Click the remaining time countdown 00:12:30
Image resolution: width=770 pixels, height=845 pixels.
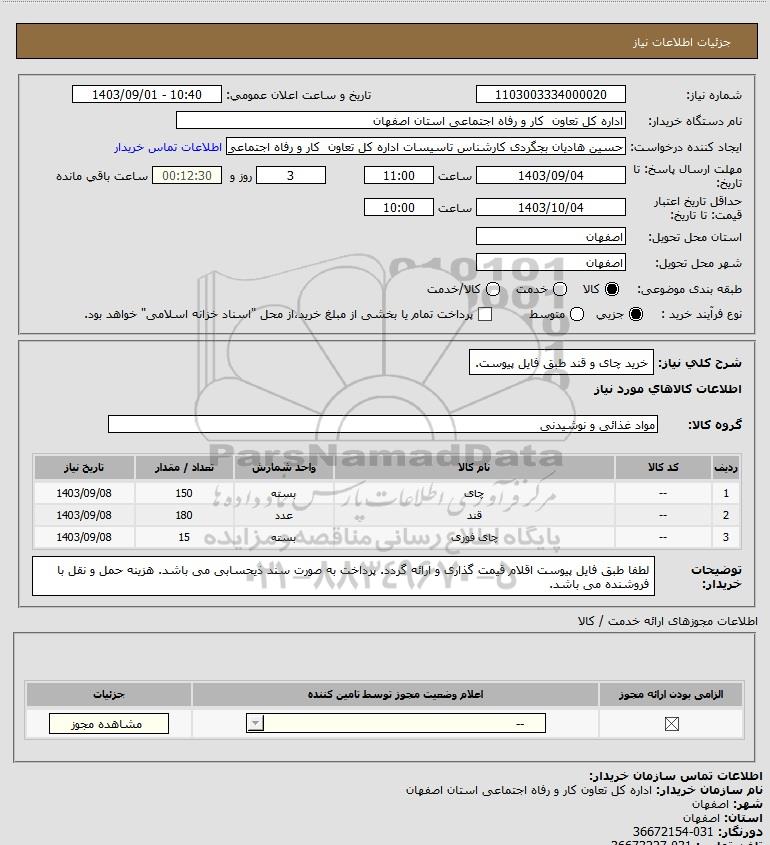[187, 176]
